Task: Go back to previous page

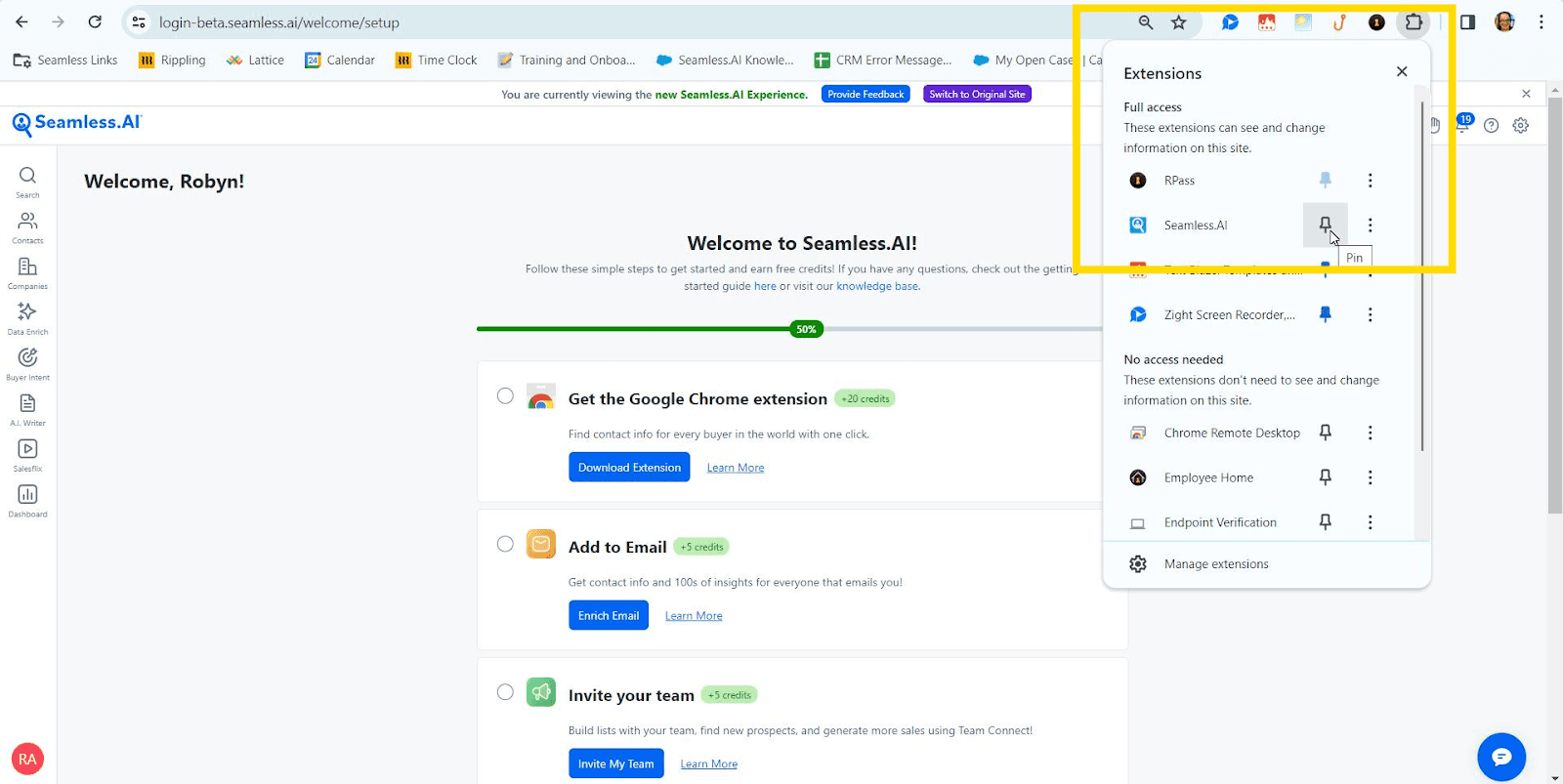Action: (x=21, y=21)
